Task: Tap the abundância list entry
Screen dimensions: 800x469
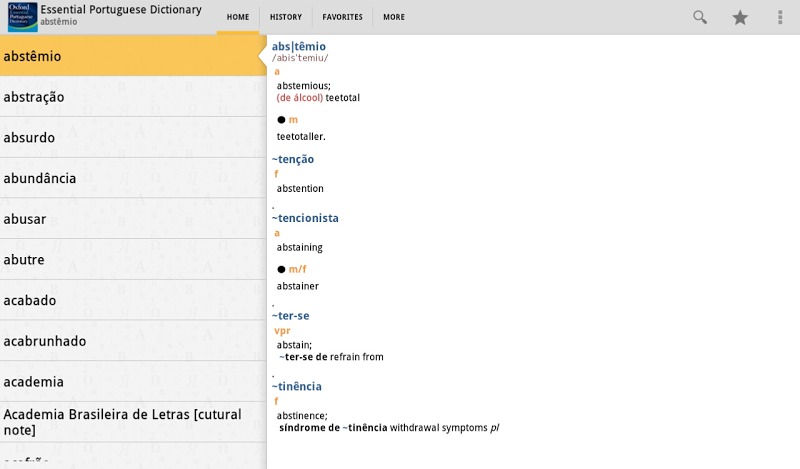Action: [x=132, y=178]
